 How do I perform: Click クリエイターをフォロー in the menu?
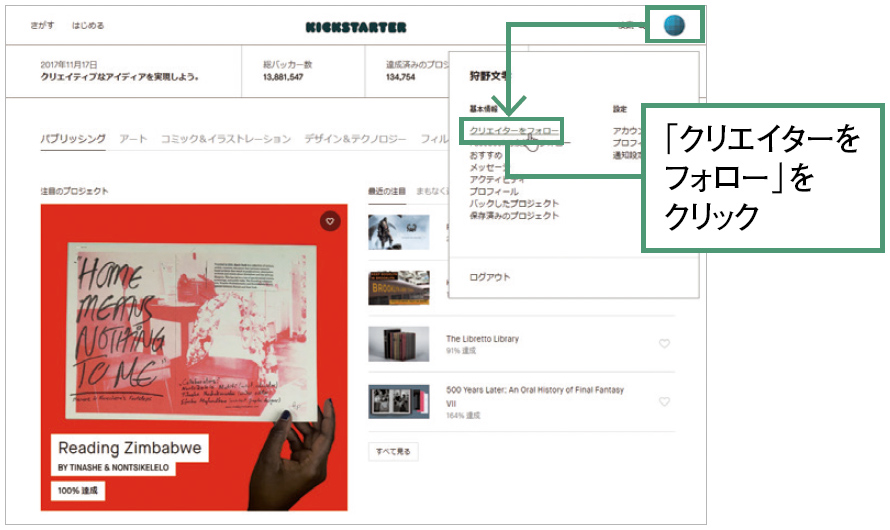point(514,131)
